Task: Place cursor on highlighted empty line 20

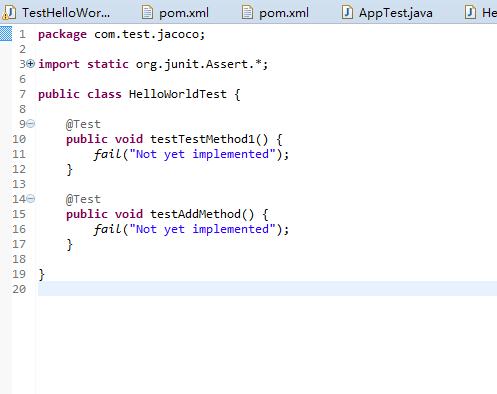Action: pos(267,289)
